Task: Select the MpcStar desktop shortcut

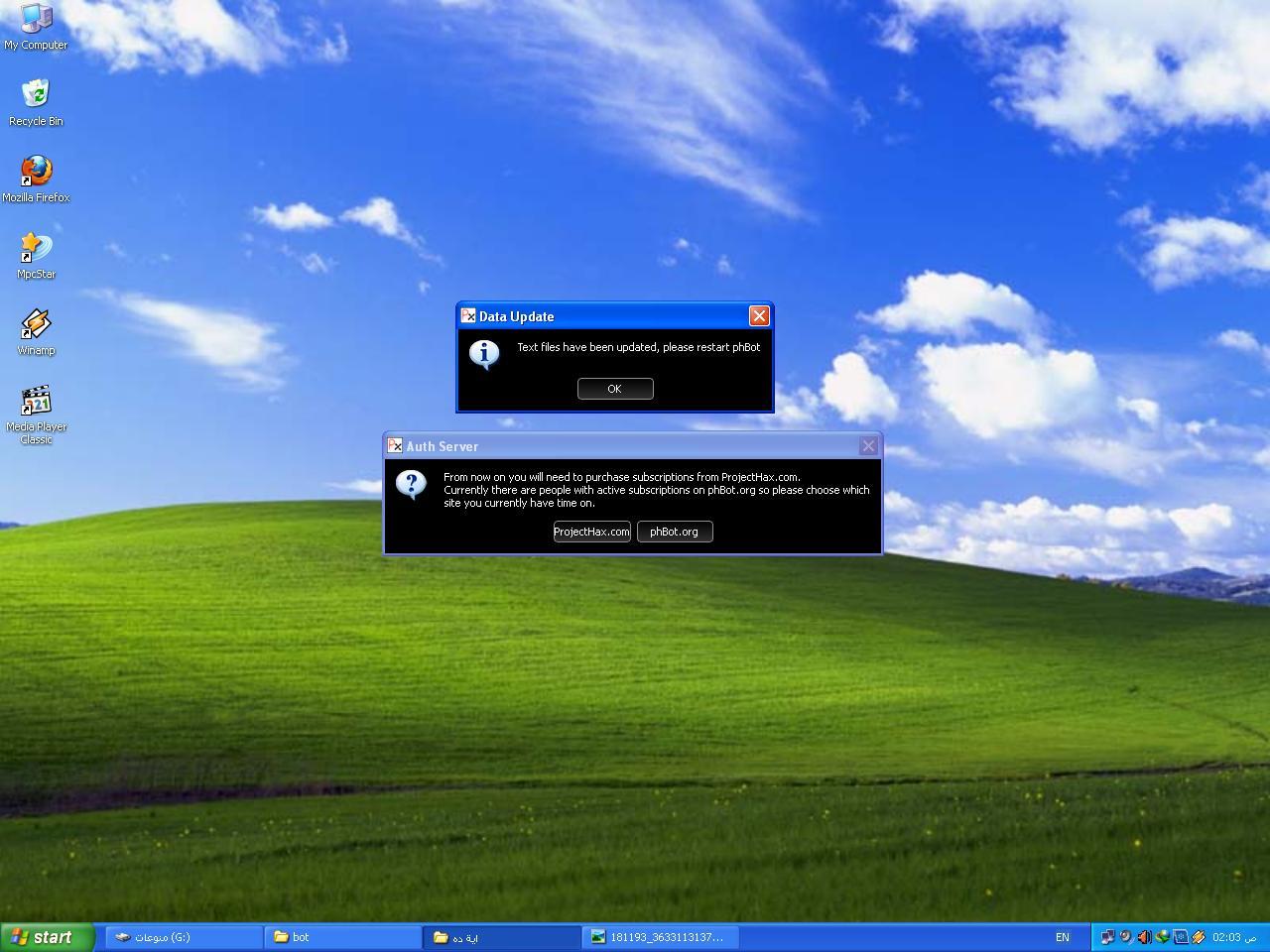Action: pos(36,256)
